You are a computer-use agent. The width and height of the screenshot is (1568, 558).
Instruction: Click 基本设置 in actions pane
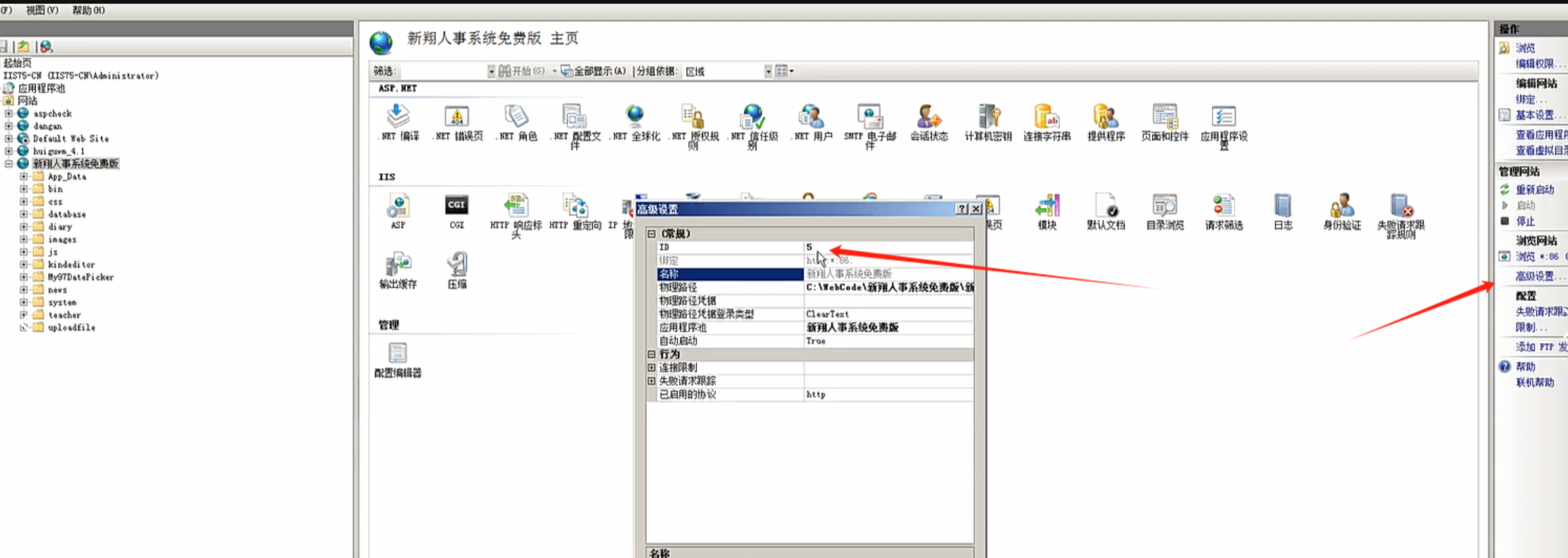point(1539,115)
